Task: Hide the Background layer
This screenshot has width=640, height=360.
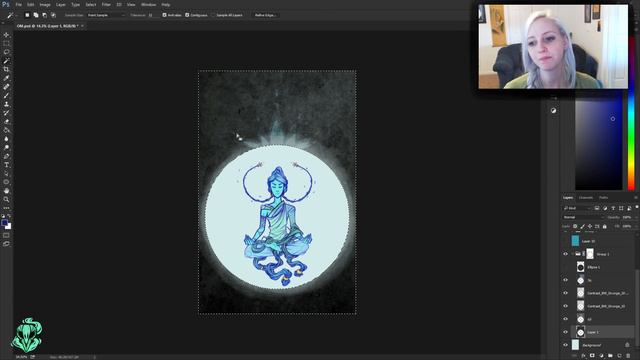Action: (x=566, y=345)
